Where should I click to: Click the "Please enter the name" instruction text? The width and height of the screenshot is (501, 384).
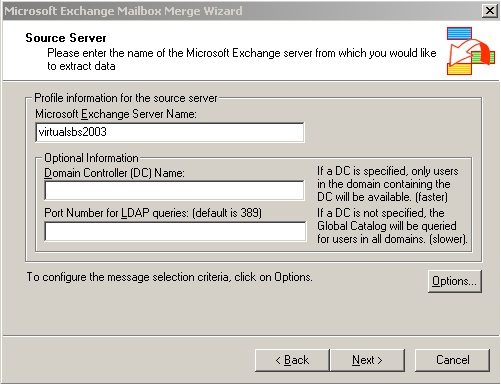[242, 59]
